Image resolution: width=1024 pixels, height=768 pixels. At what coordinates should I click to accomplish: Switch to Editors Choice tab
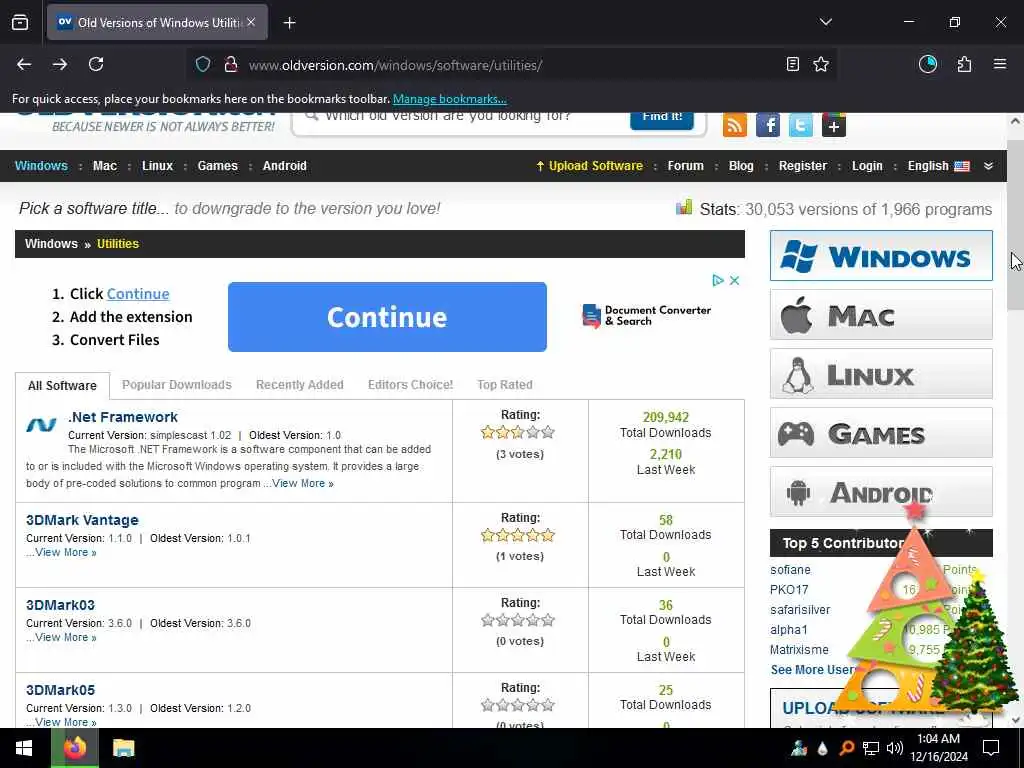coord(410,385)
